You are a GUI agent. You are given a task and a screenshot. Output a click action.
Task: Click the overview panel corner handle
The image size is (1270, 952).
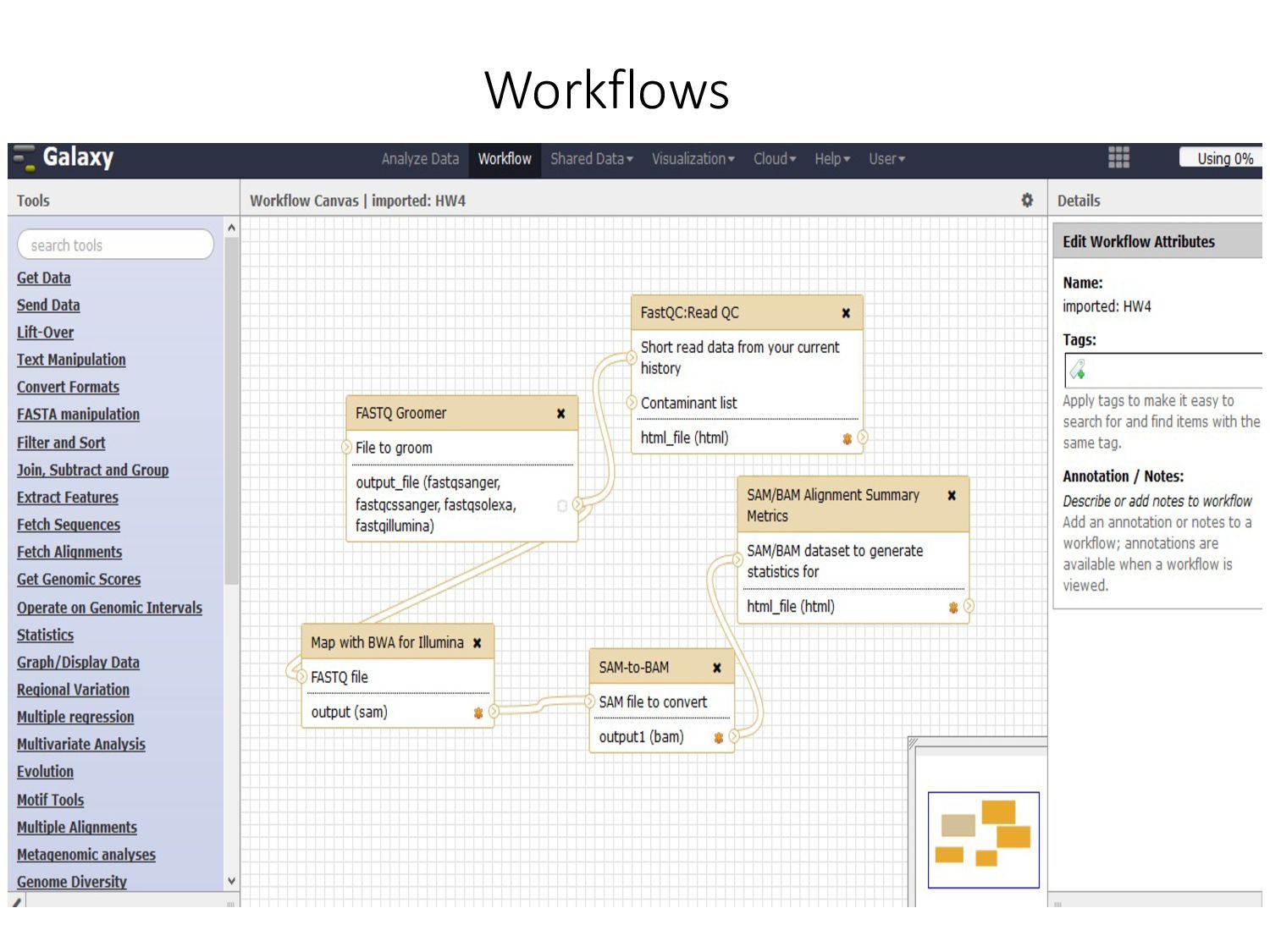coord(913,742)
